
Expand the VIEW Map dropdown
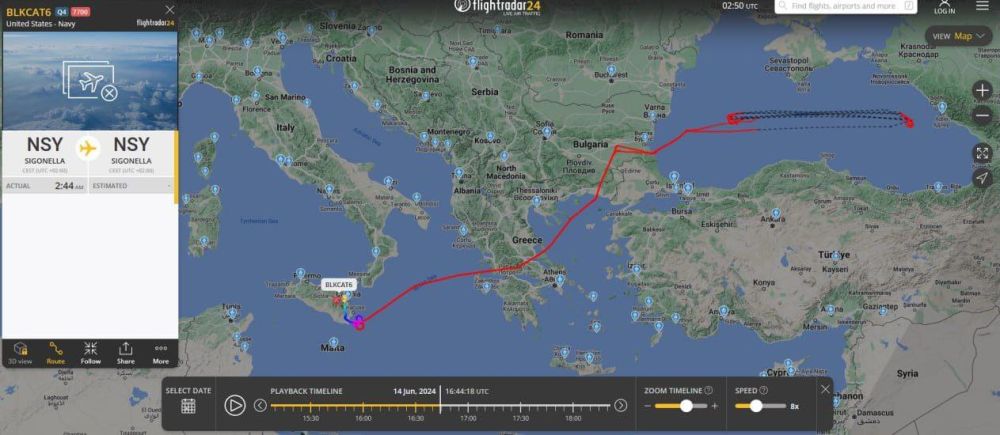(x=959, y=36)
